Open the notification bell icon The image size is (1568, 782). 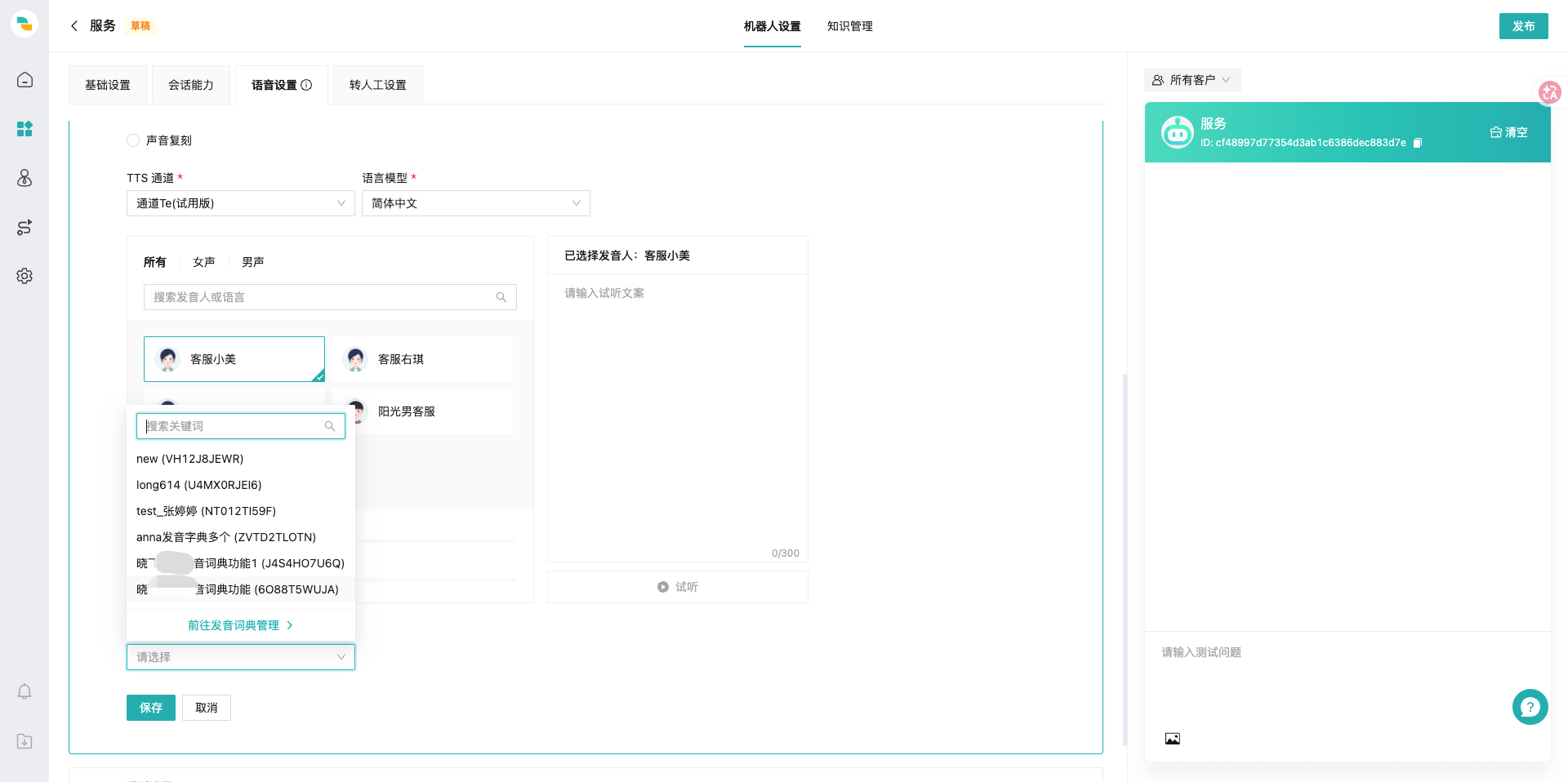[24, 691]
